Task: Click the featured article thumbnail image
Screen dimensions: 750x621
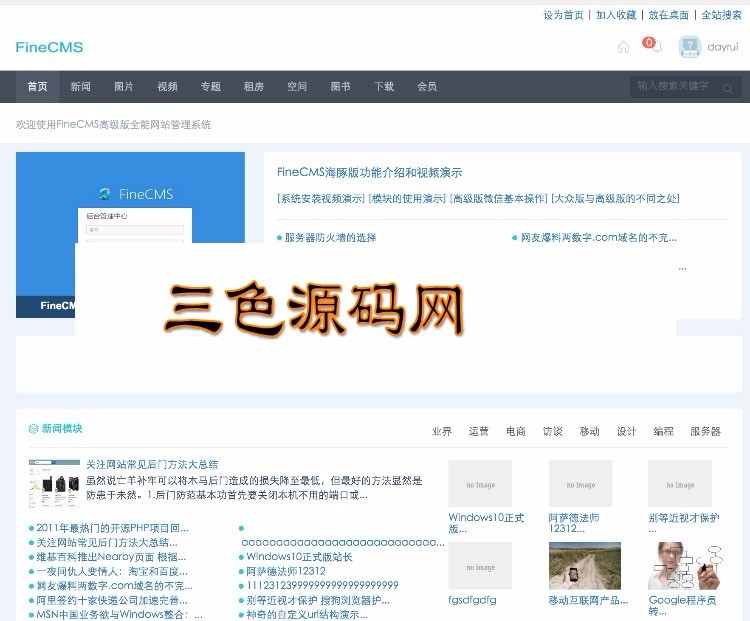Action: pos(54,484)
